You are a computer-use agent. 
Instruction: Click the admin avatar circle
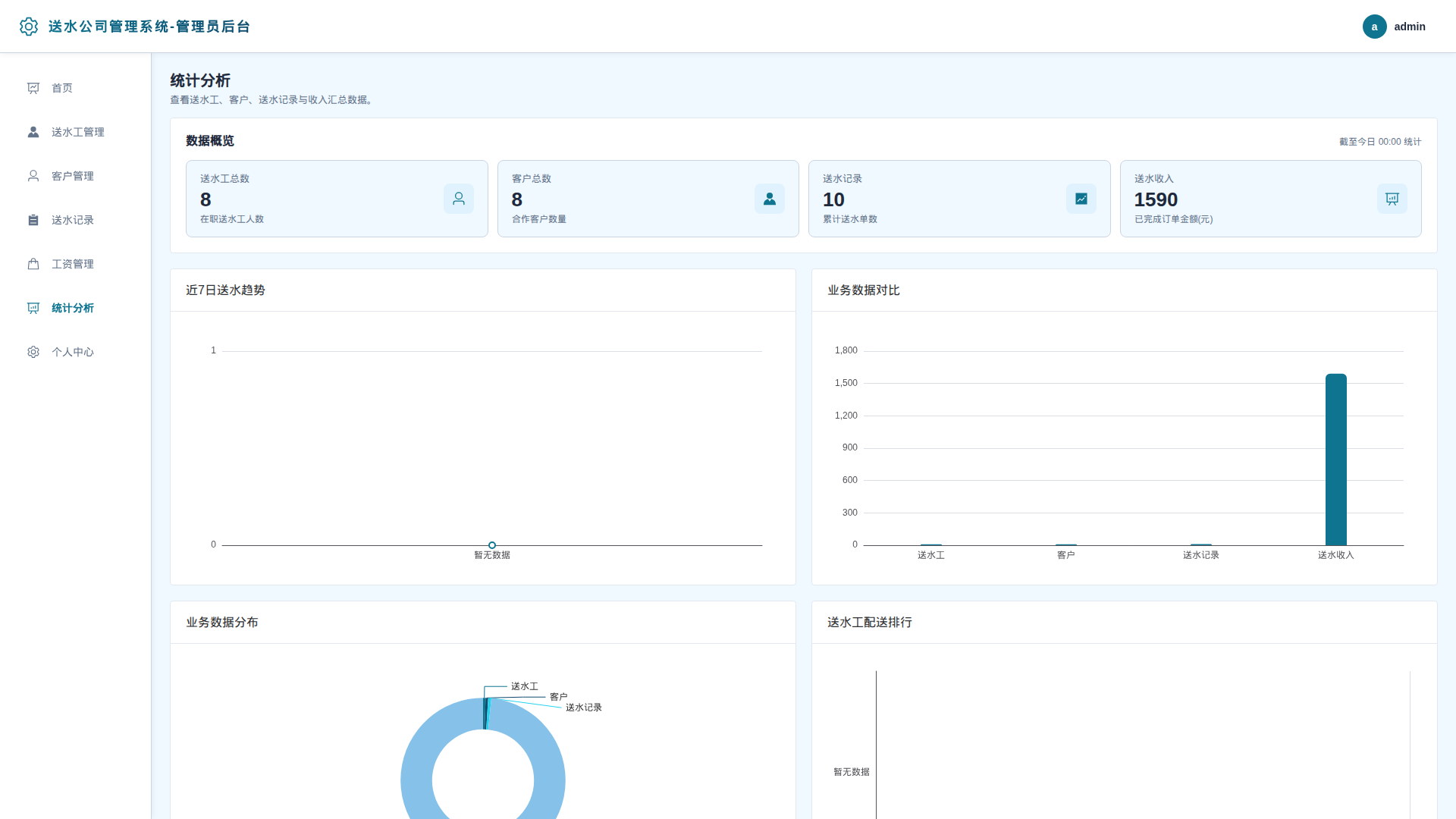[1374, 27]
